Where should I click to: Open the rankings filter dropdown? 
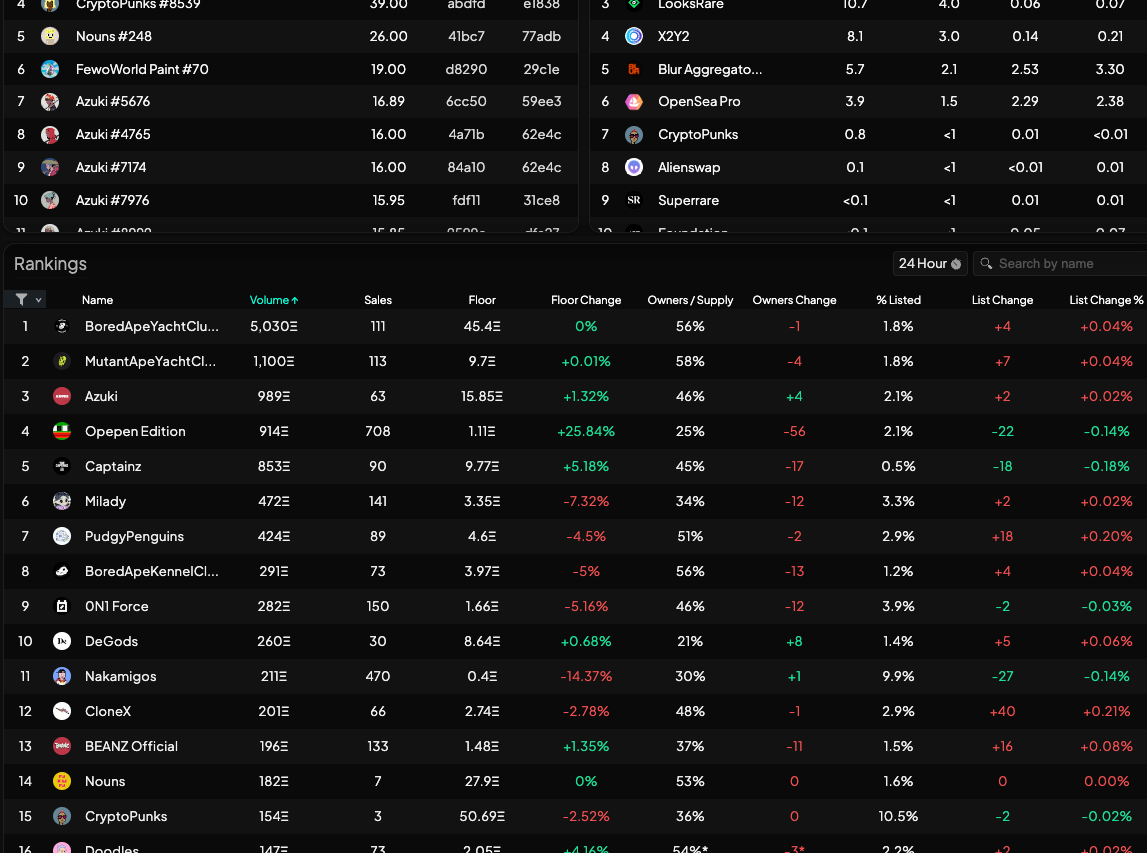click(x=27, y=300)
